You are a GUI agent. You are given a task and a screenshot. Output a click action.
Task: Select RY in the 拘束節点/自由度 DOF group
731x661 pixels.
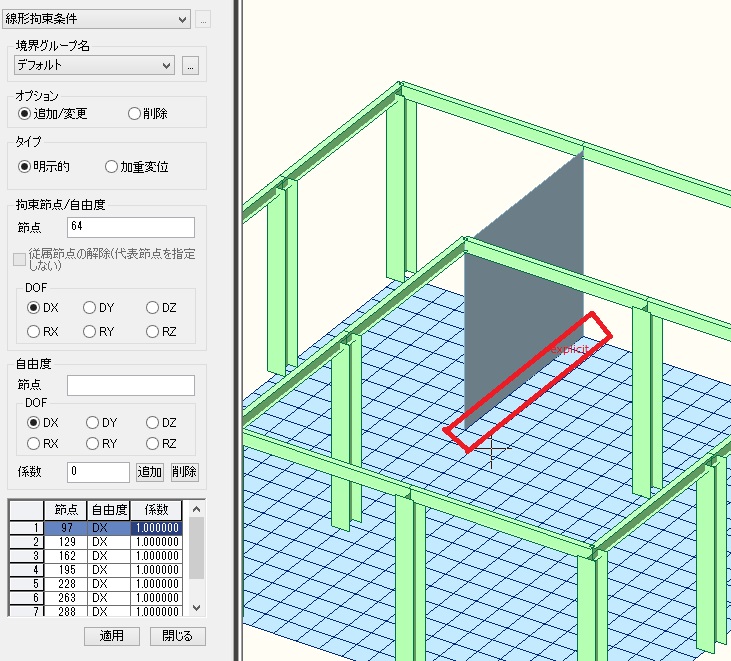click(91, 331)
